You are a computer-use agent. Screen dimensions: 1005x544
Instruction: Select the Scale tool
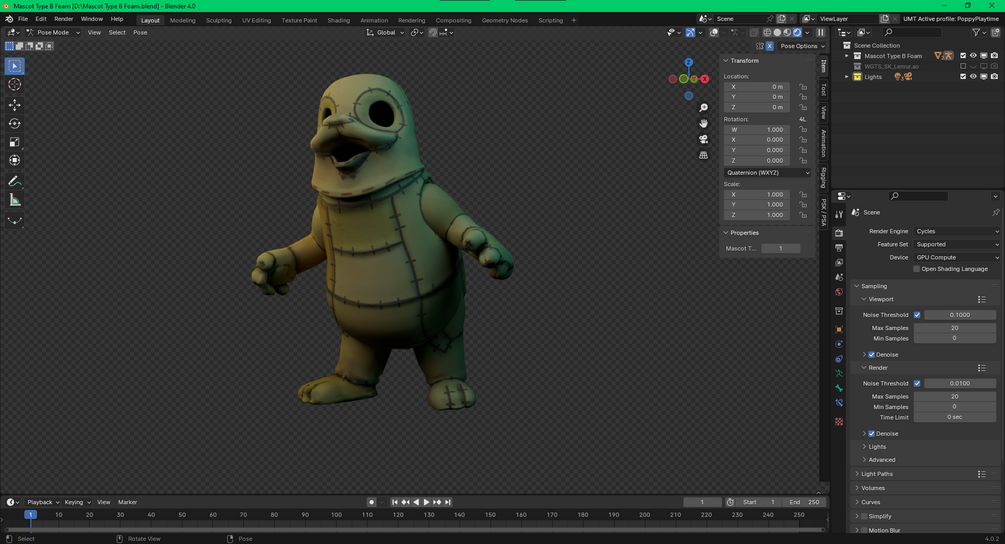pyautogui.click(x=14, y=142)
